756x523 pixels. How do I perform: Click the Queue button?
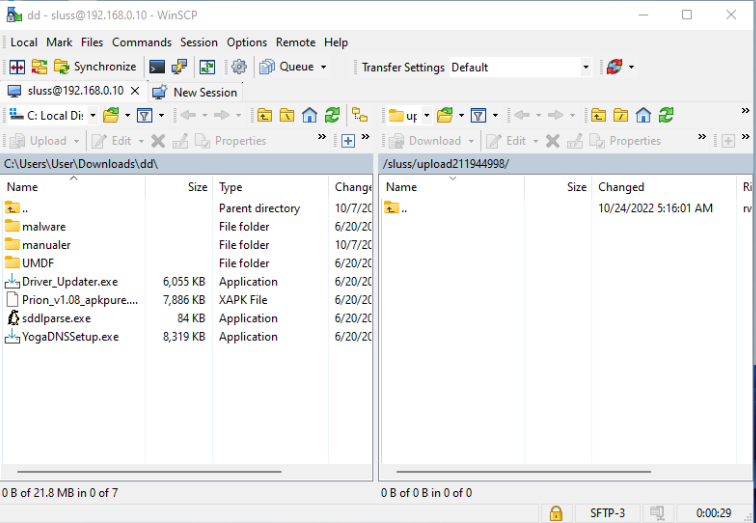point(287,67)
